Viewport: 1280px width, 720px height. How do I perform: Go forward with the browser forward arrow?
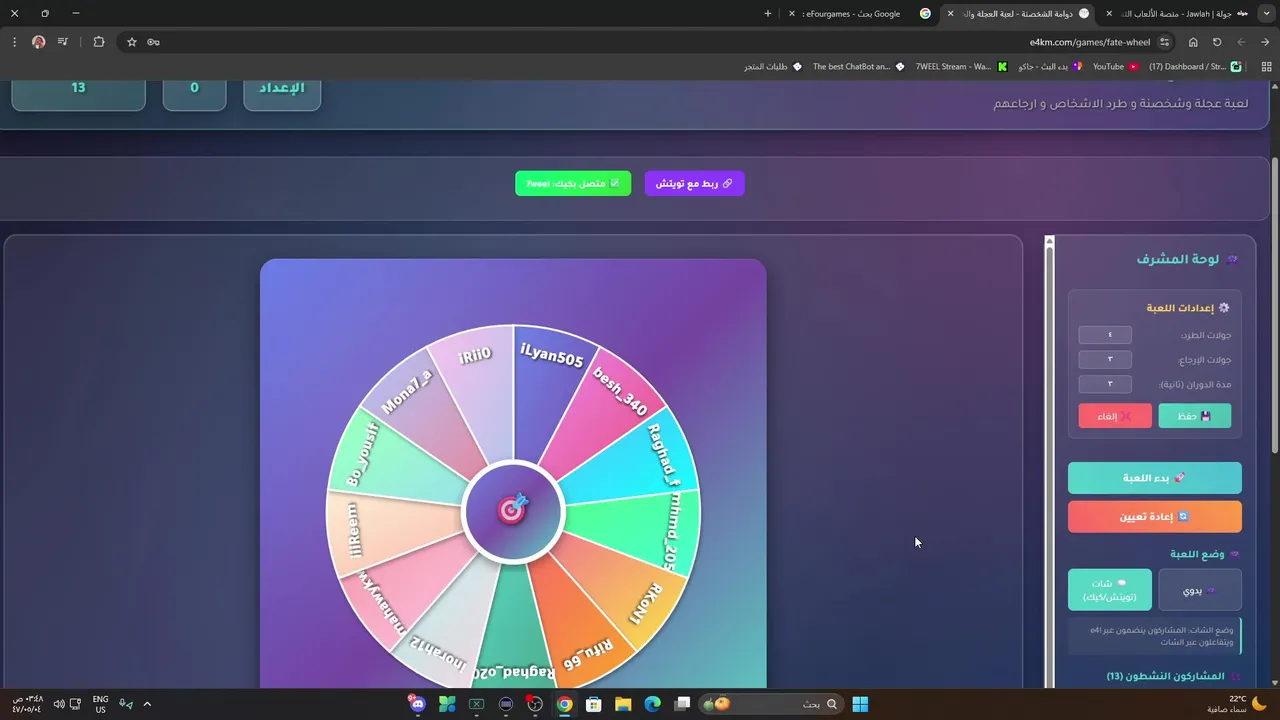1241,42
